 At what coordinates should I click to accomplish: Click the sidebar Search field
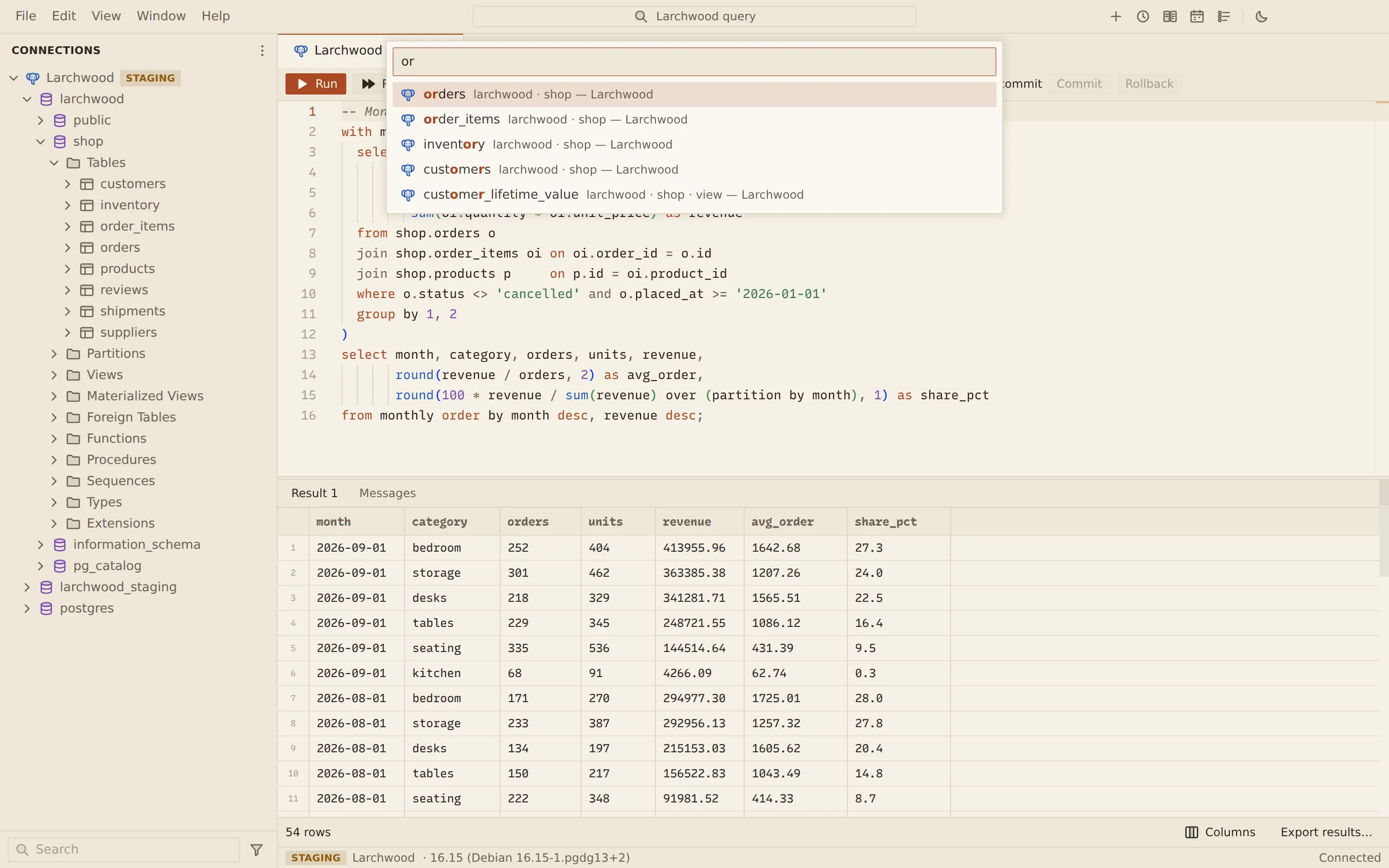click(x=124, y=850)
